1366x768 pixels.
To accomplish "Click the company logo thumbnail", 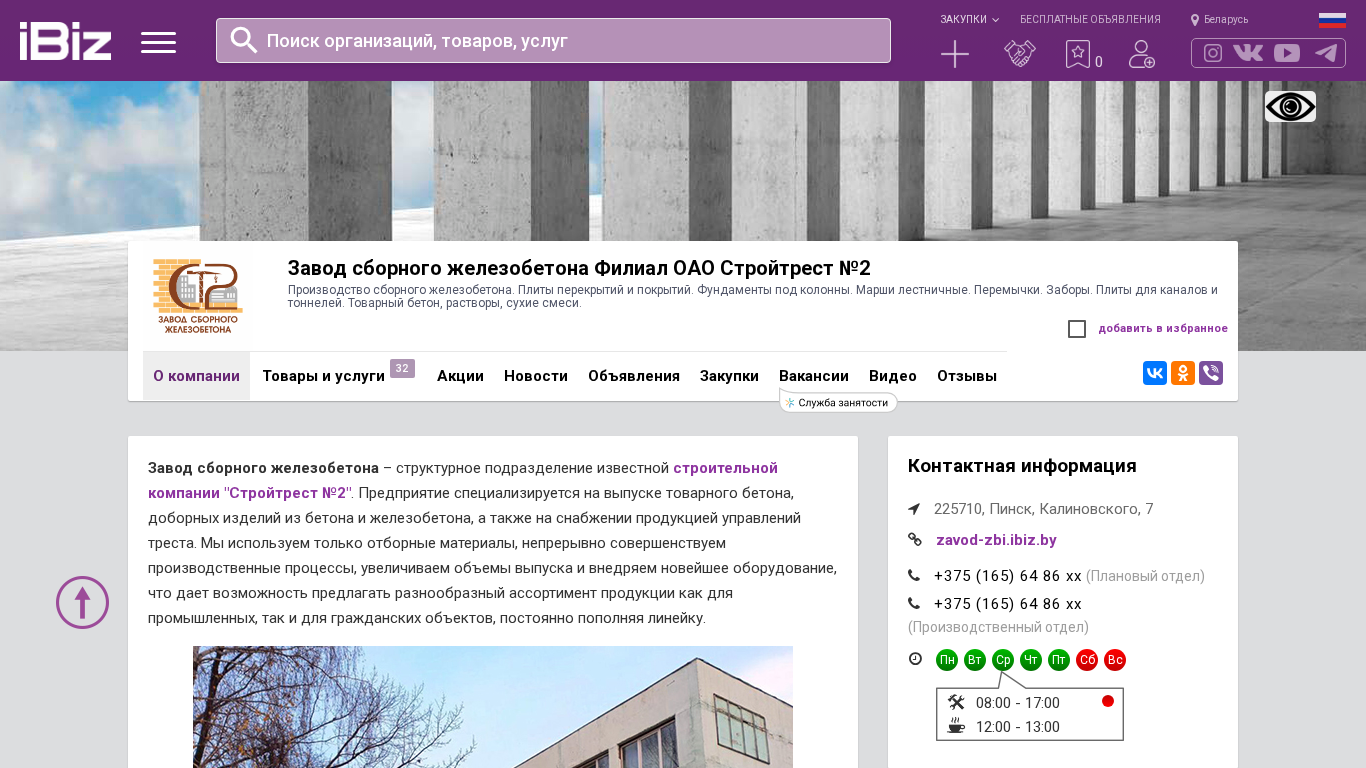I will pos(197,296).
